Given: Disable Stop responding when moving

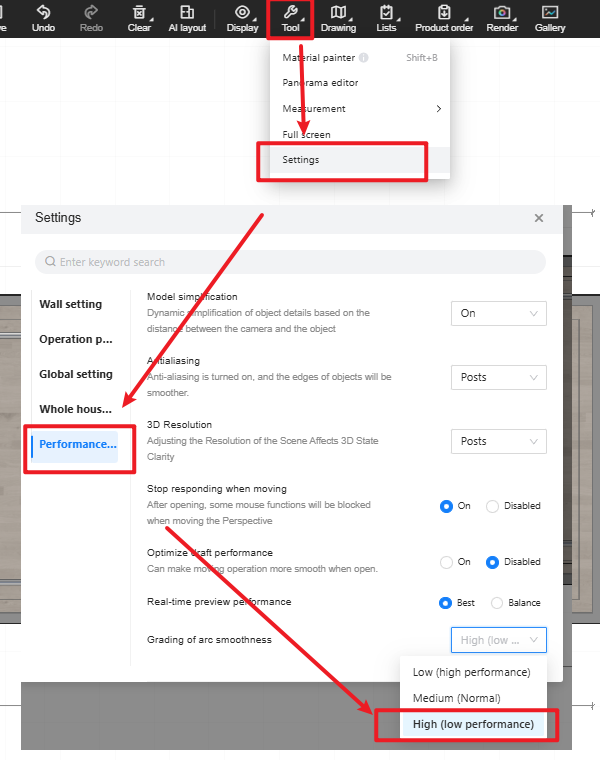Looking at the screenshot, I should point(492,506).
